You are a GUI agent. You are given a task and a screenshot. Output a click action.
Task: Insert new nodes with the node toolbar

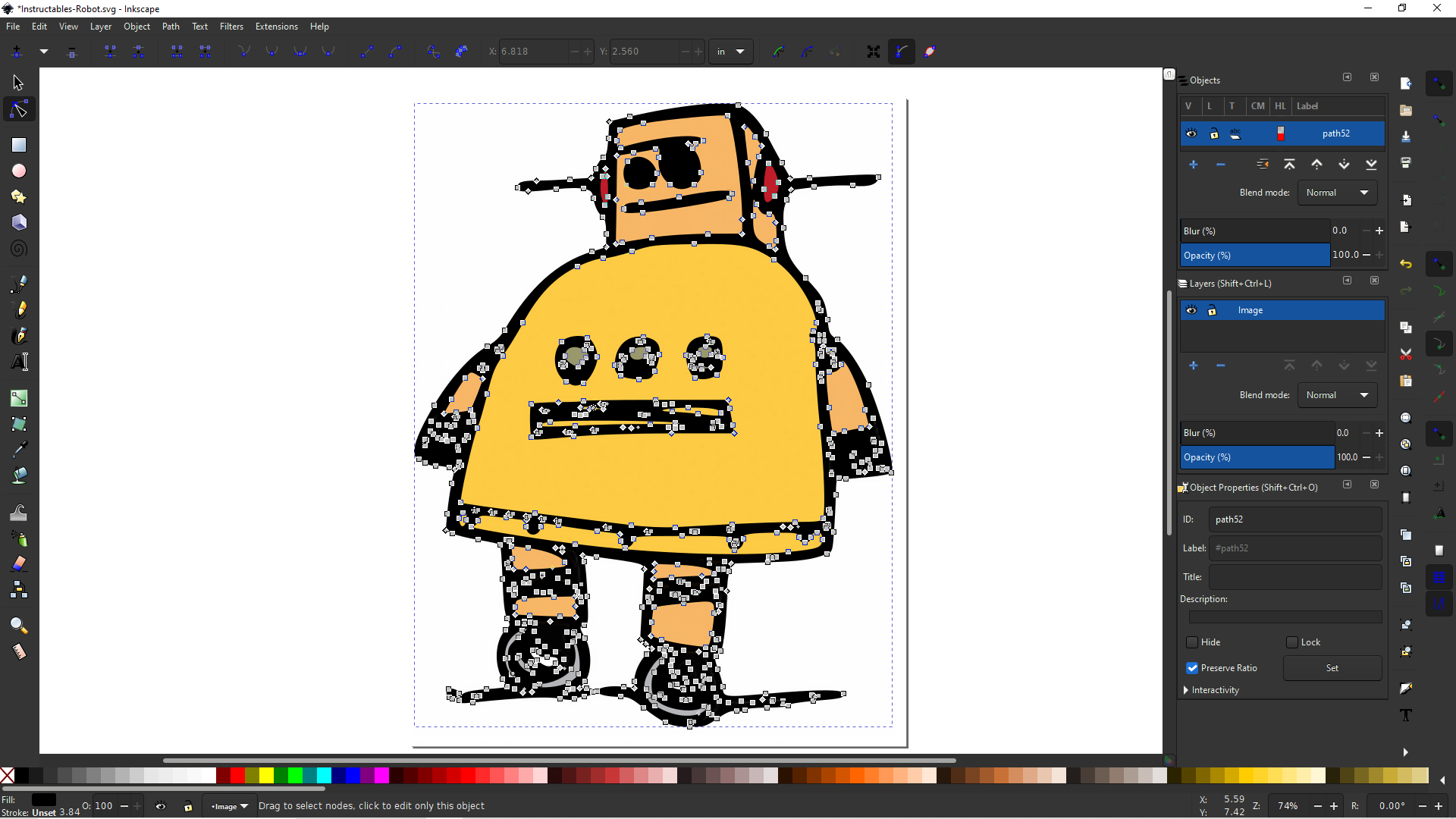point(17,51)
